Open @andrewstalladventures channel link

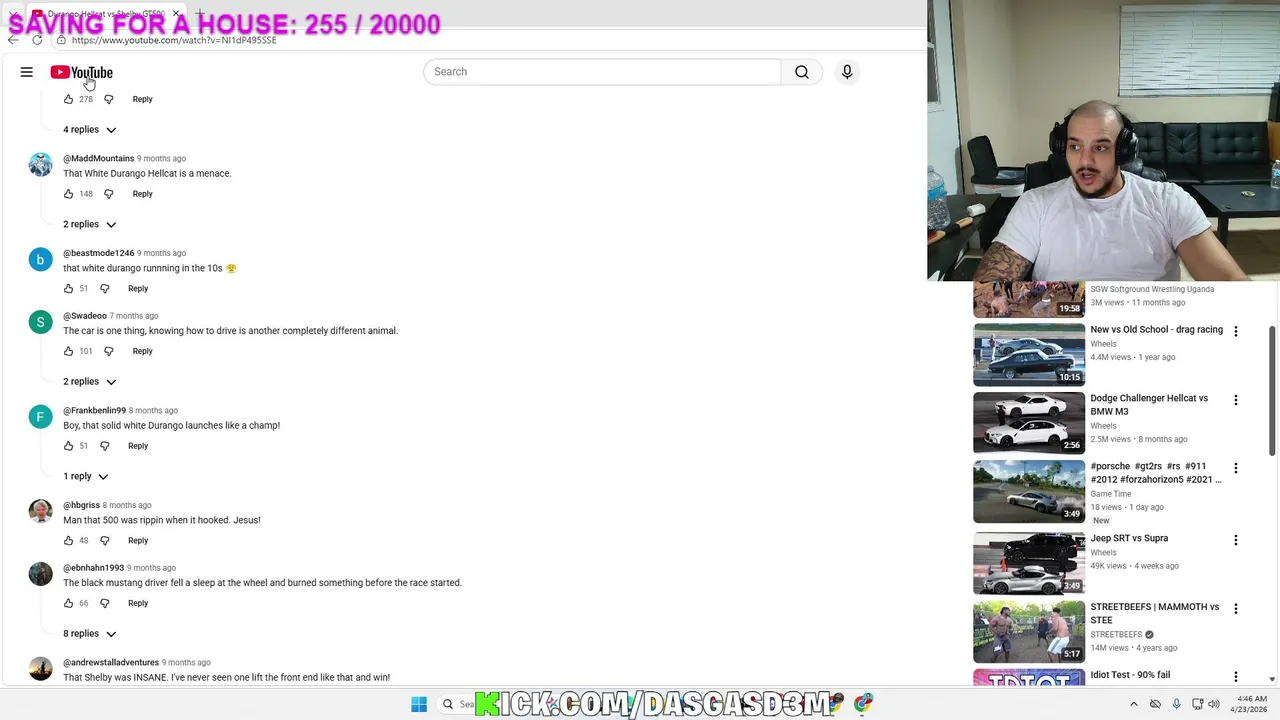point(111,662)
